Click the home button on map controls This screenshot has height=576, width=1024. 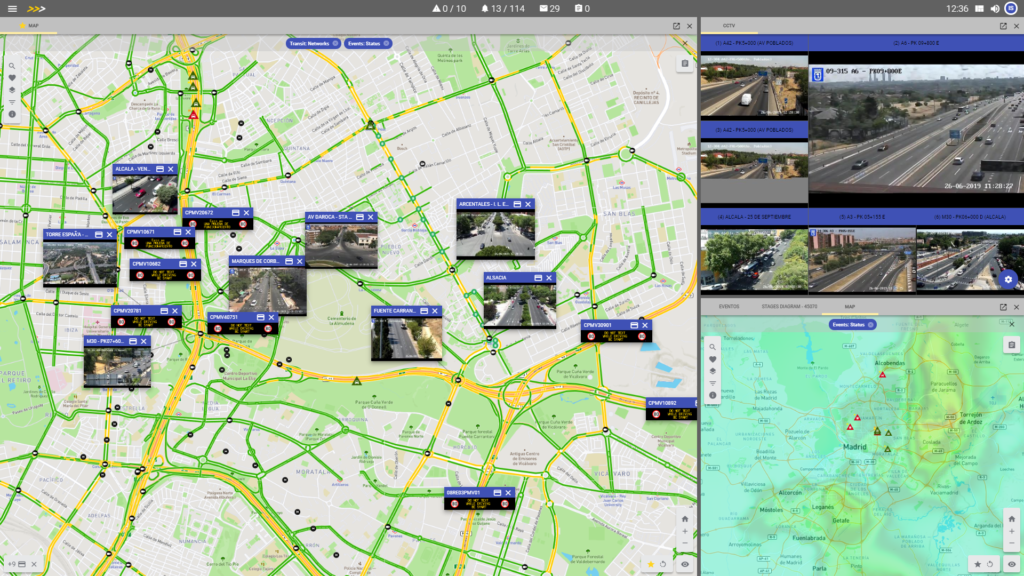(685, 519)
